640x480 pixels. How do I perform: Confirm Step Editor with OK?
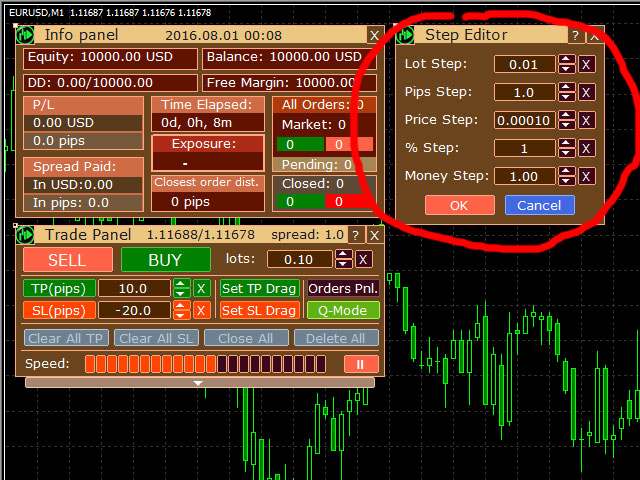(460, 205)
